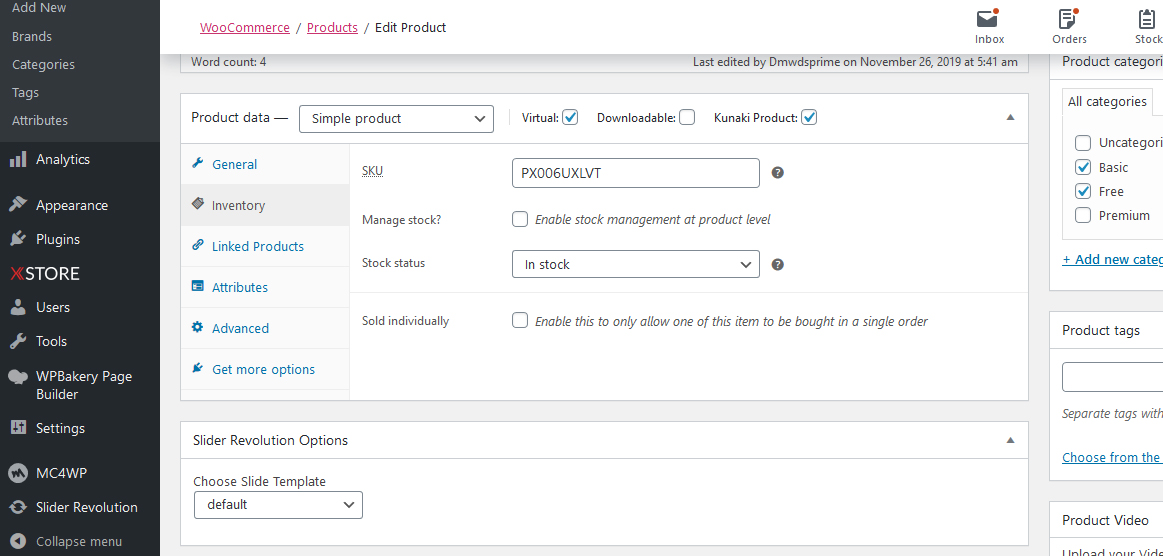The width and height of the screenshot is (1163, 556).
Task: Collapse the Slider Revolution Options panel
Action: point(1009,440)
